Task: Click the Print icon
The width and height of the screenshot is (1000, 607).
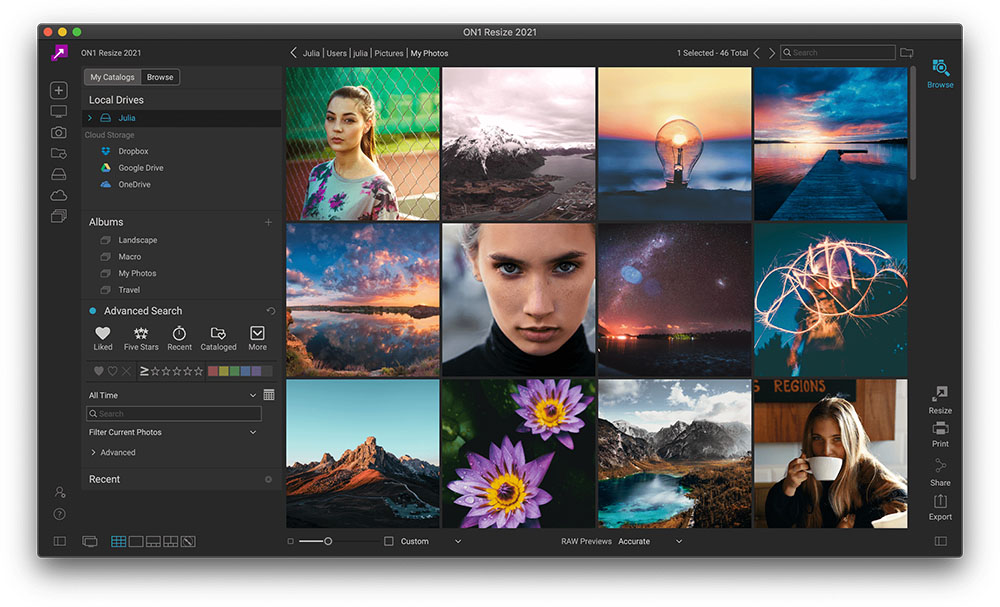Action: 940,434
